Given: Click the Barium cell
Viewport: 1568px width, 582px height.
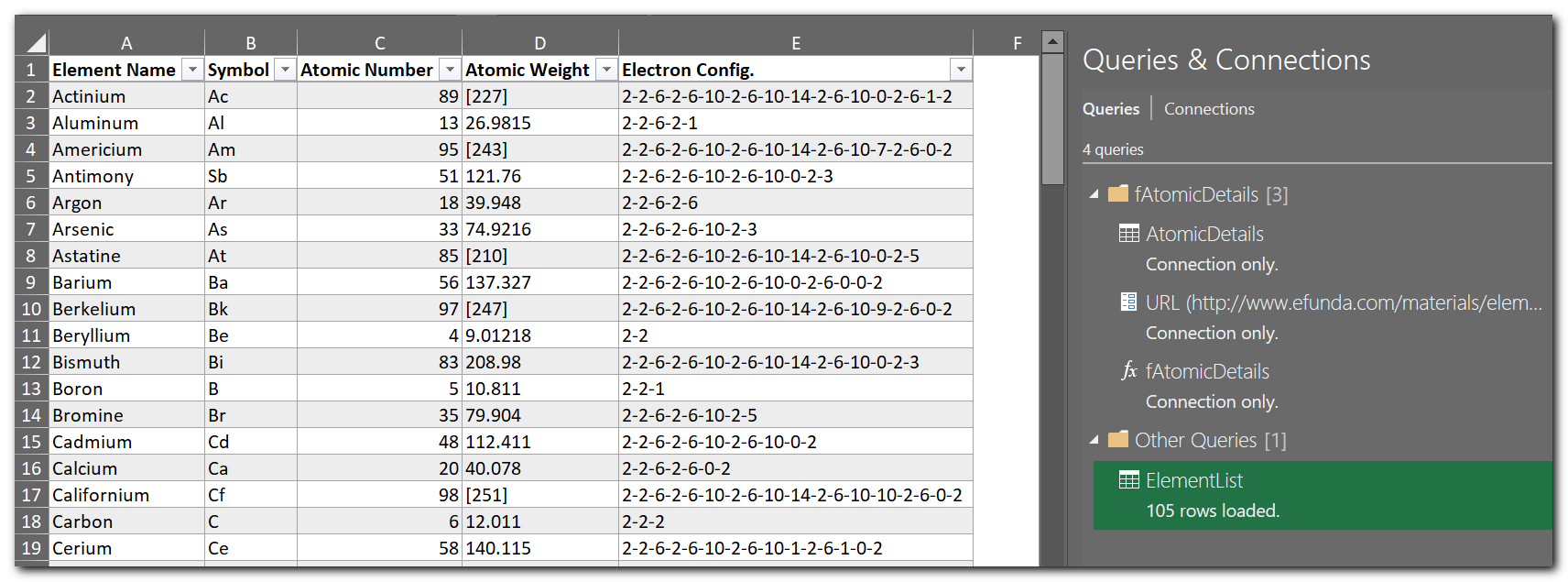Looking at the screenshot, I should 126,282.
